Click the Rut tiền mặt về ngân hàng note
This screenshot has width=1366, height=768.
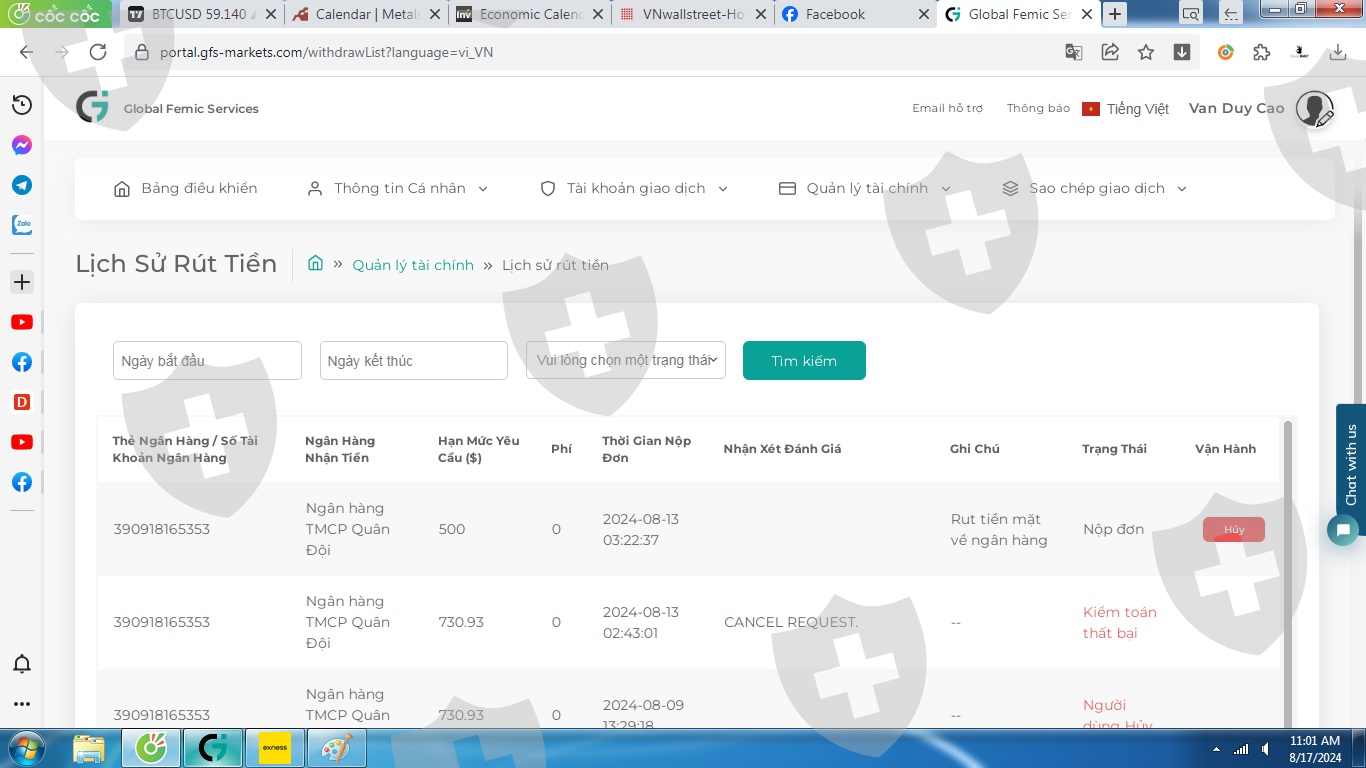999,529
